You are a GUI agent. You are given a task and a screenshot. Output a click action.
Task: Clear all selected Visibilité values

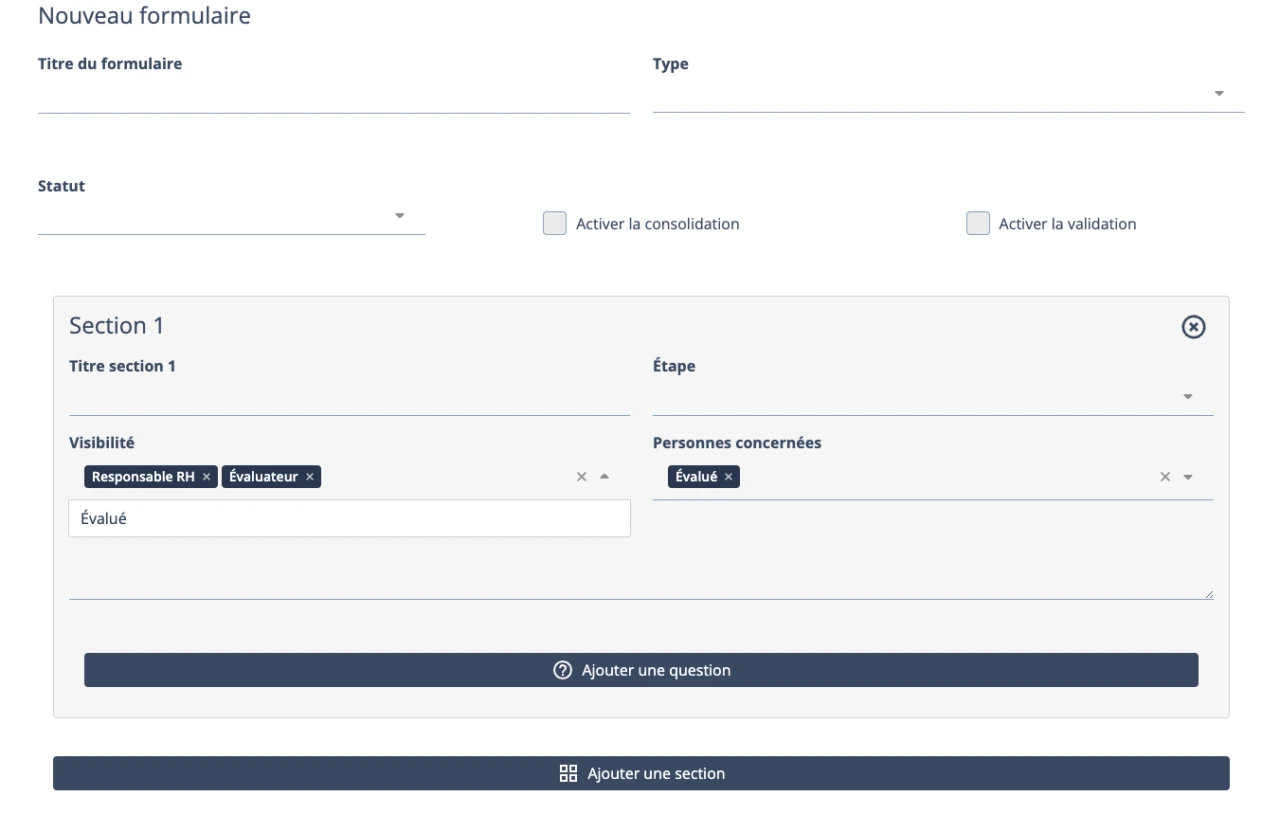point(581,477)
